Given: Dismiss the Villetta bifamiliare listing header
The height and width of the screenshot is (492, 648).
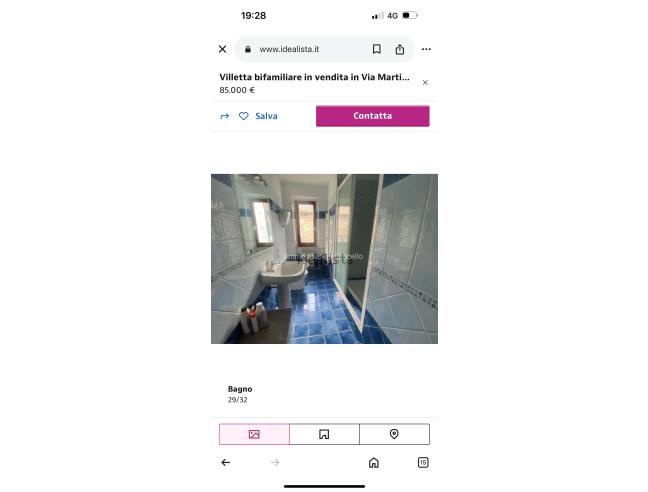Looking at the screenshot, I should (x=425, y=83).
